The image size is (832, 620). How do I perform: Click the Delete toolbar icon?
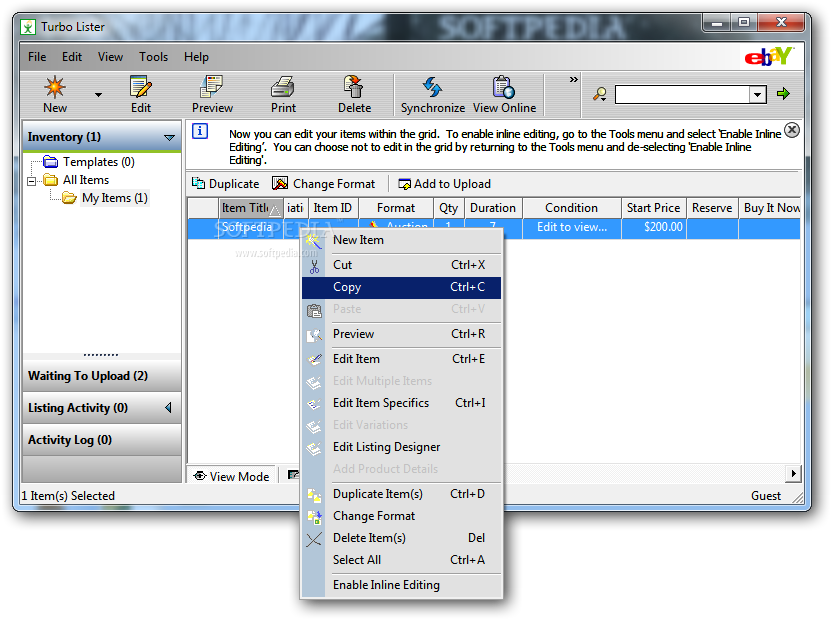[354, 87]
